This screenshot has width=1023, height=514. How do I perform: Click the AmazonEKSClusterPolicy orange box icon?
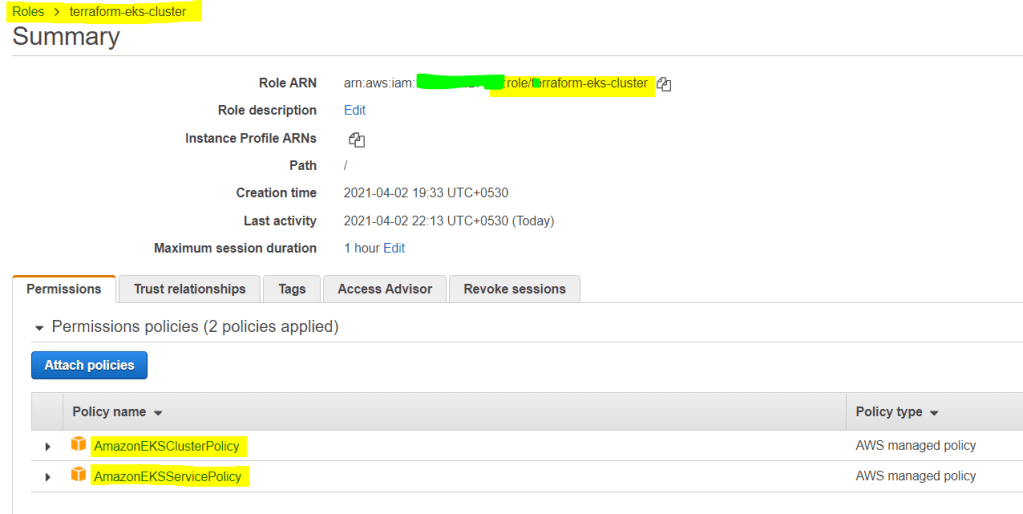[78, 445]
